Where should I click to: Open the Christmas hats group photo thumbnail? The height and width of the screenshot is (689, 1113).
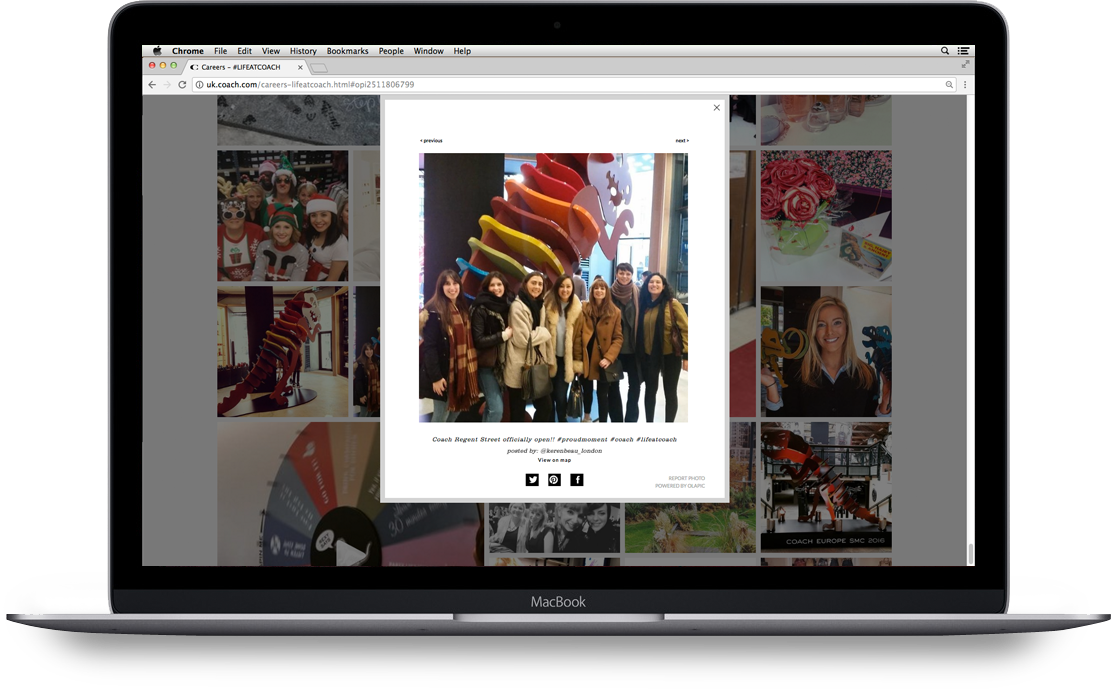(x=283, y=216)
